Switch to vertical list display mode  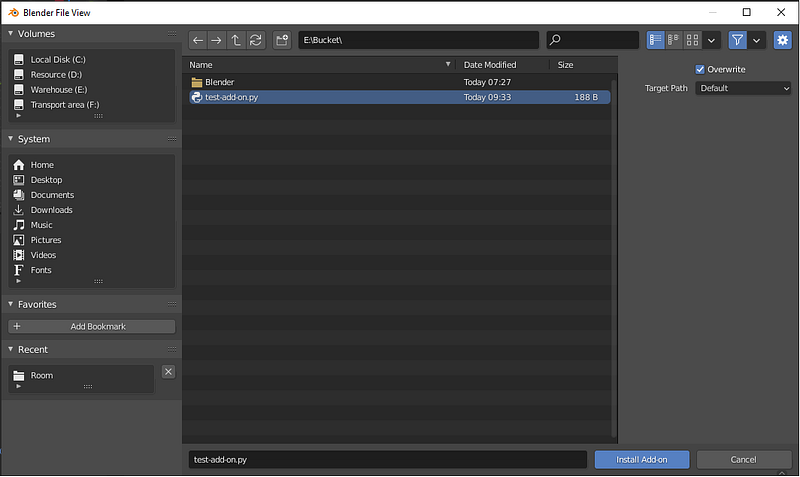(x=656, y=40)
